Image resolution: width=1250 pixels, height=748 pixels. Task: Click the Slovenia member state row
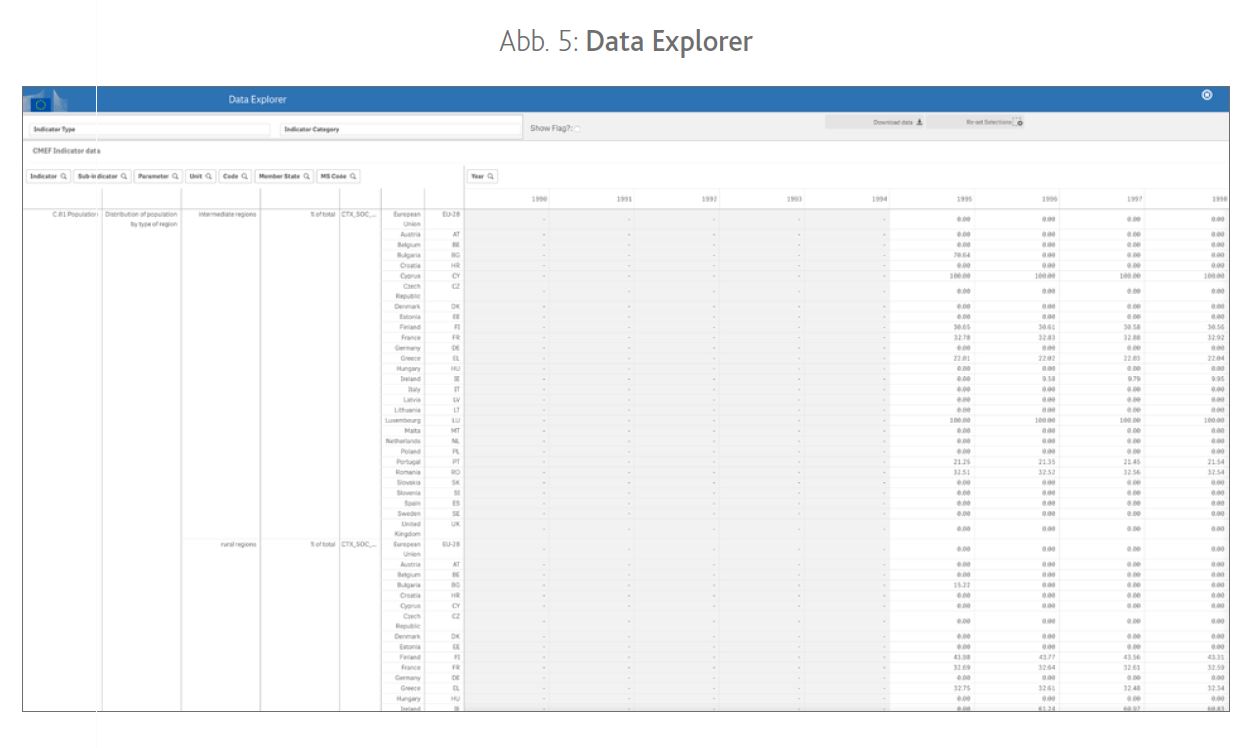pos(408,493)
